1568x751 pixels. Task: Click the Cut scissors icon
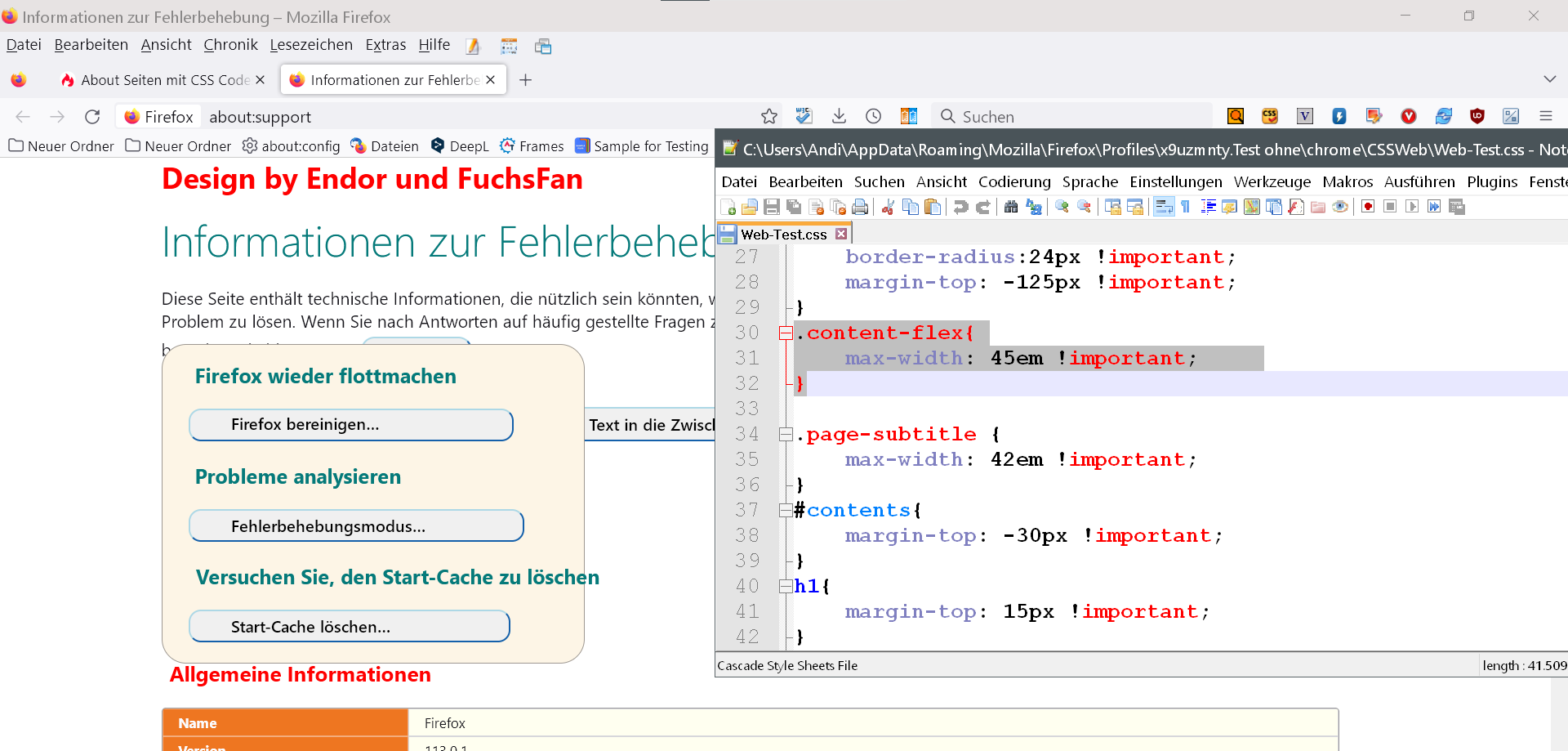click(888, 207)
